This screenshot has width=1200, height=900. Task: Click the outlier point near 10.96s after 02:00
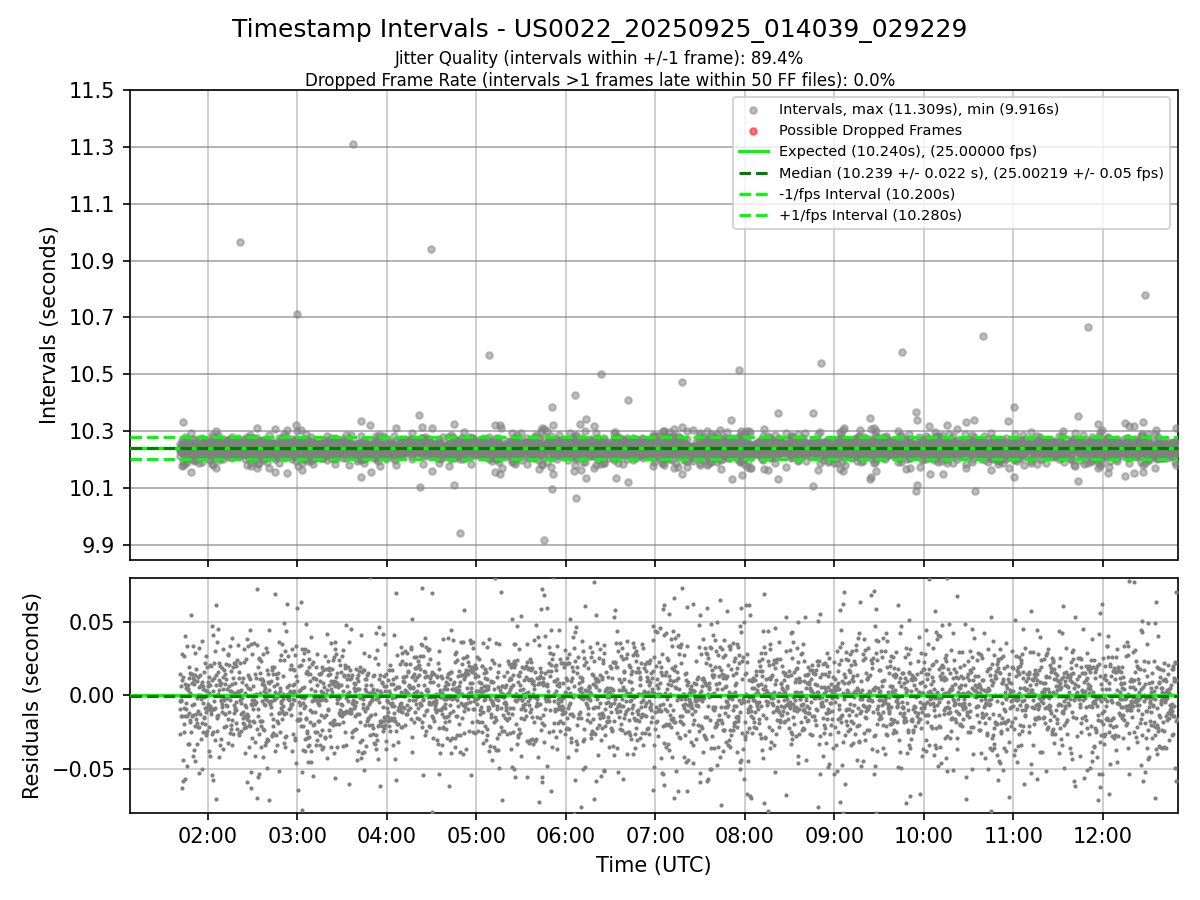point(240,242)
